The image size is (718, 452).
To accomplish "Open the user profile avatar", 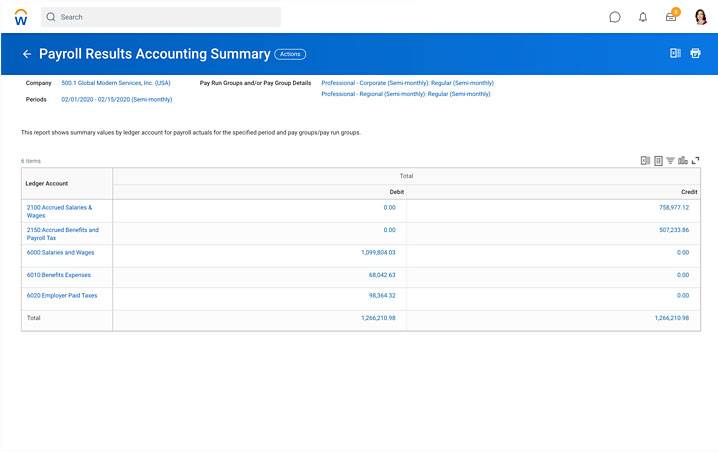I will pyautogui.click(x=701, y=17).
